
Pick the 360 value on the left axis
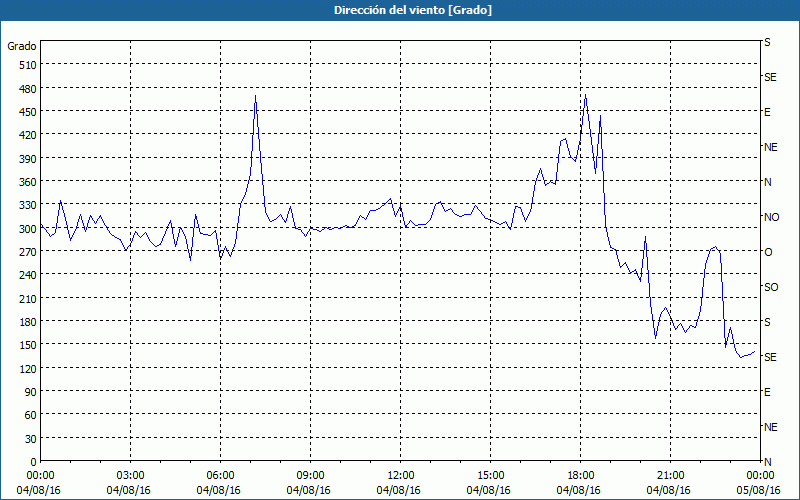point(29,182)
